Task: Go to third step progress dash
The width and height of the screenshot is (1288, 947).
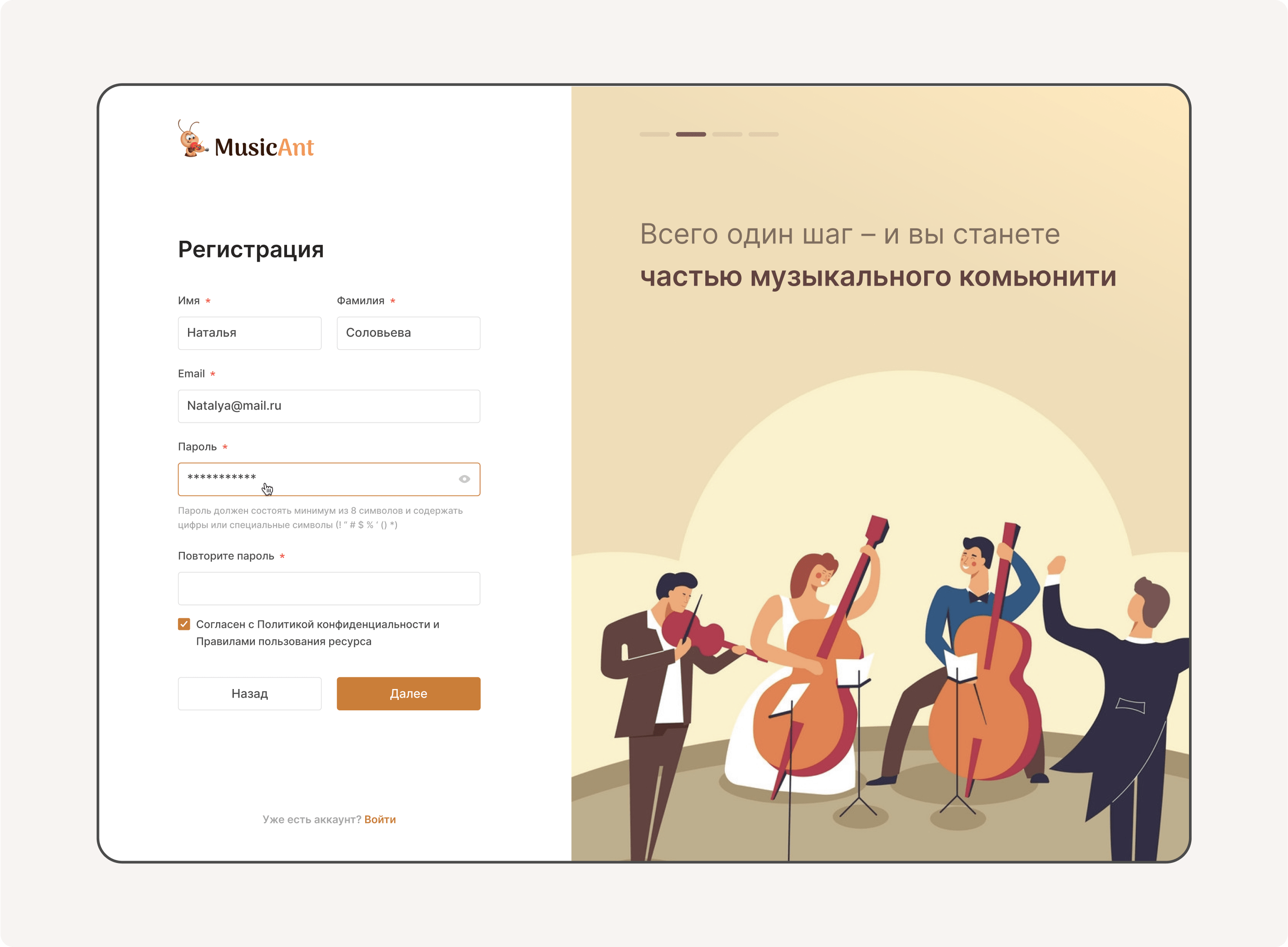Action: tap(727, 134)
